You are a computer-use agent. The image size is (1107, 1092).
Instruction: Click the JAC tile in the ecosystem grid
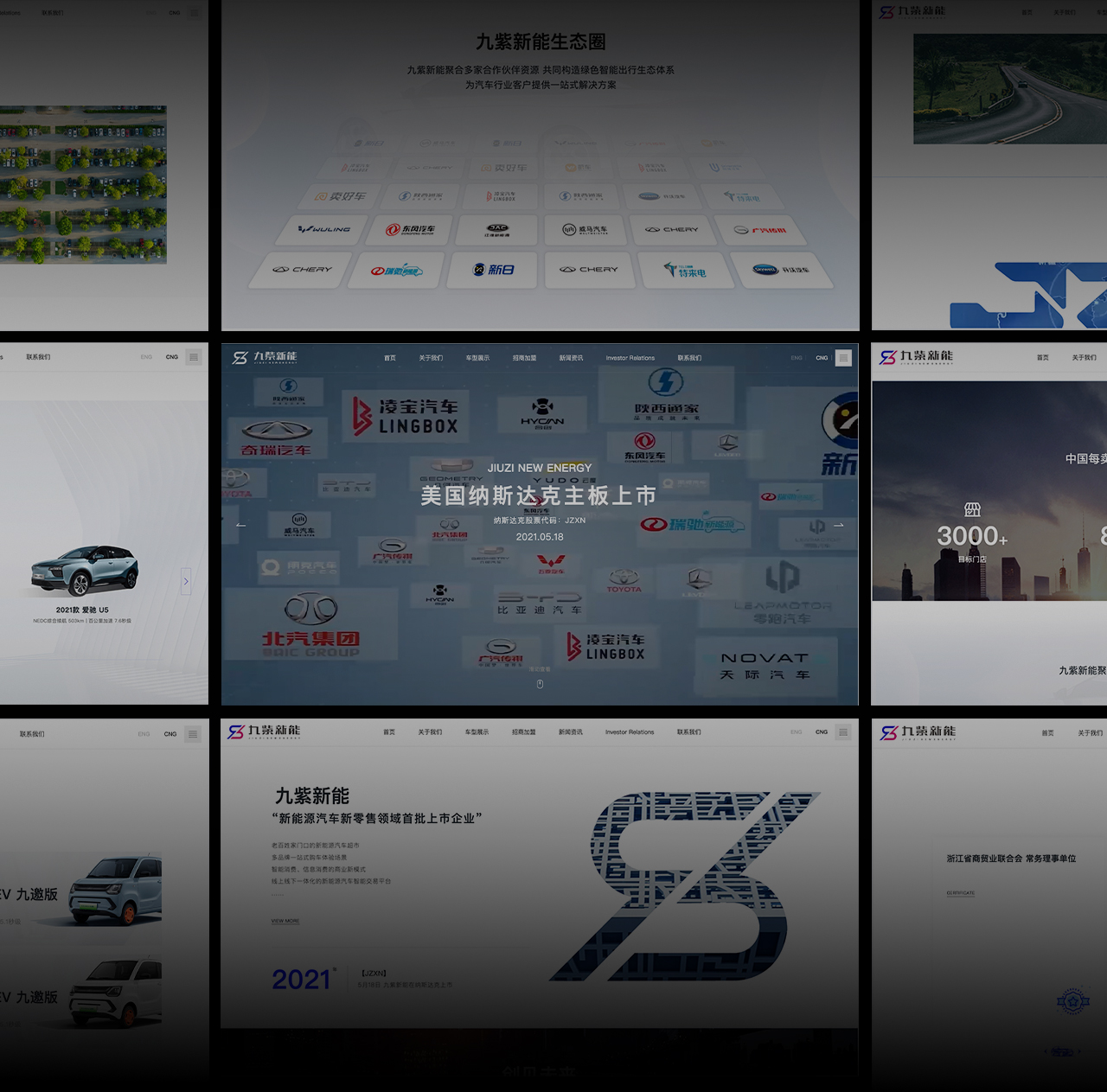[x=497, y=230]
